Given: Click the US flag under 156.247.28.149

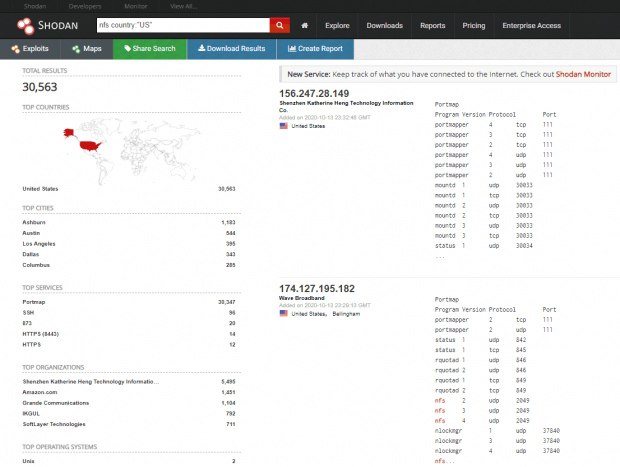Looking at the screenshot, I should tap(284, 126).
